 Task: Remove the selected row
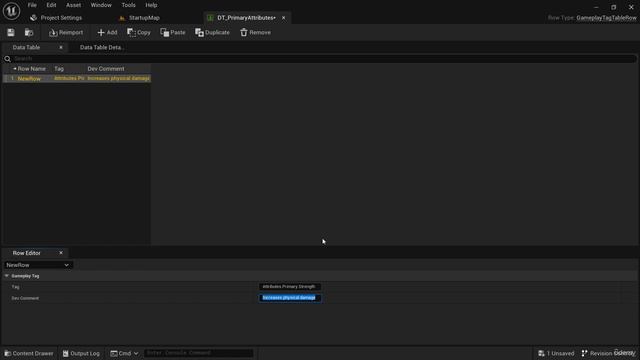[x=256, y=33]
